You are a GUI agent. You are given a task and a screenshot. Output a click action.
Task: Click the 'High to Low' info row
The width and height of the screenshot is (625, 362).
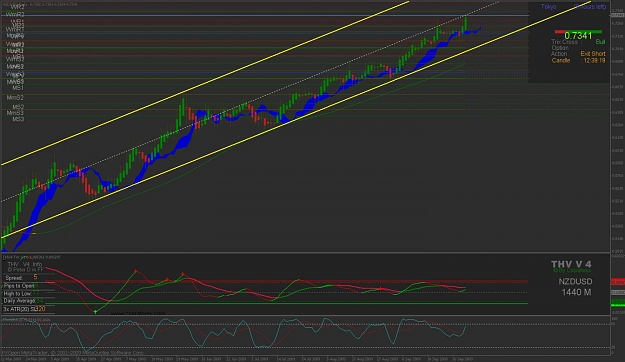29,293
